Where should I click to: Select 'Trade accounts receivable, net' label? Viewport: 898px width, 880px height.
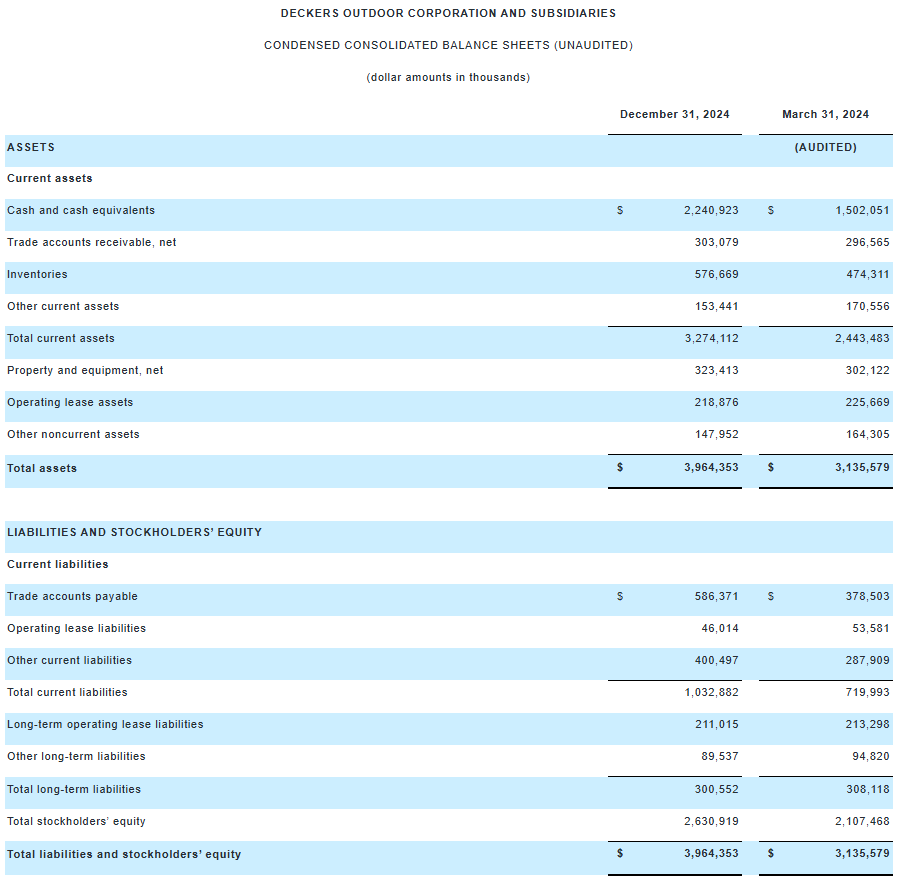(x=92, y=242)
